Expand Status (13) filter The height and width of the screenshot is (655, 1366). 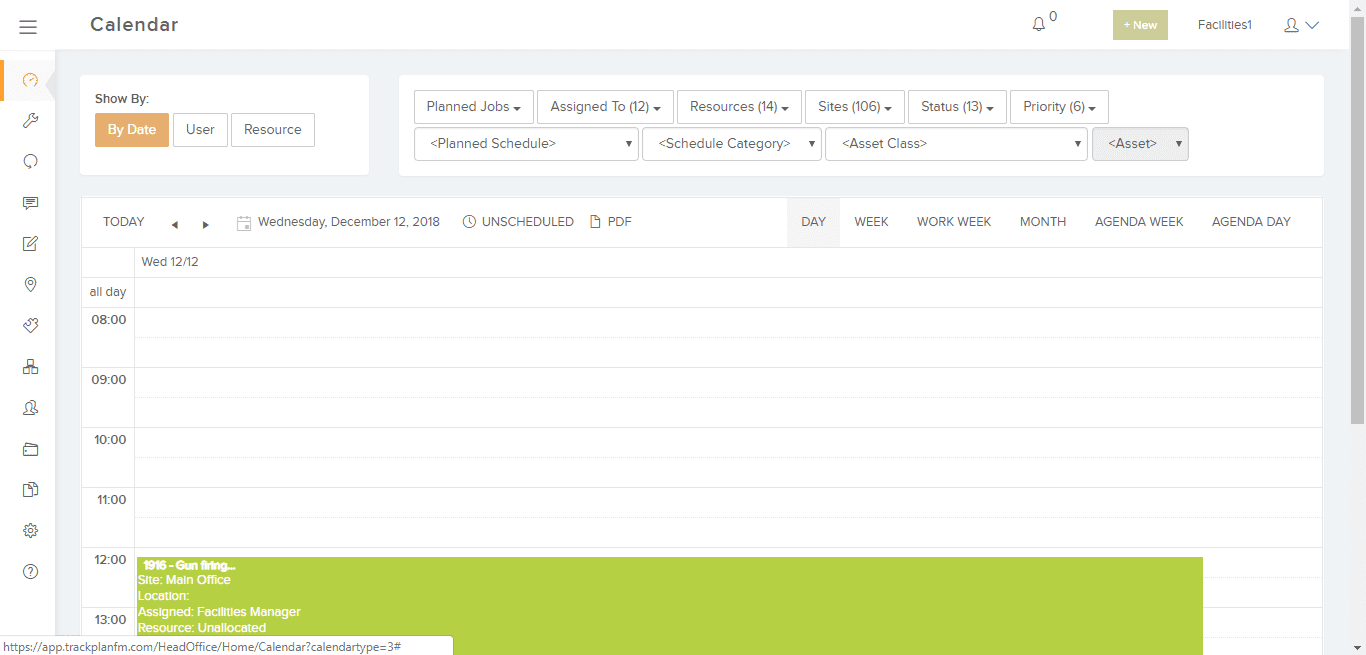(x=957, y=107)
